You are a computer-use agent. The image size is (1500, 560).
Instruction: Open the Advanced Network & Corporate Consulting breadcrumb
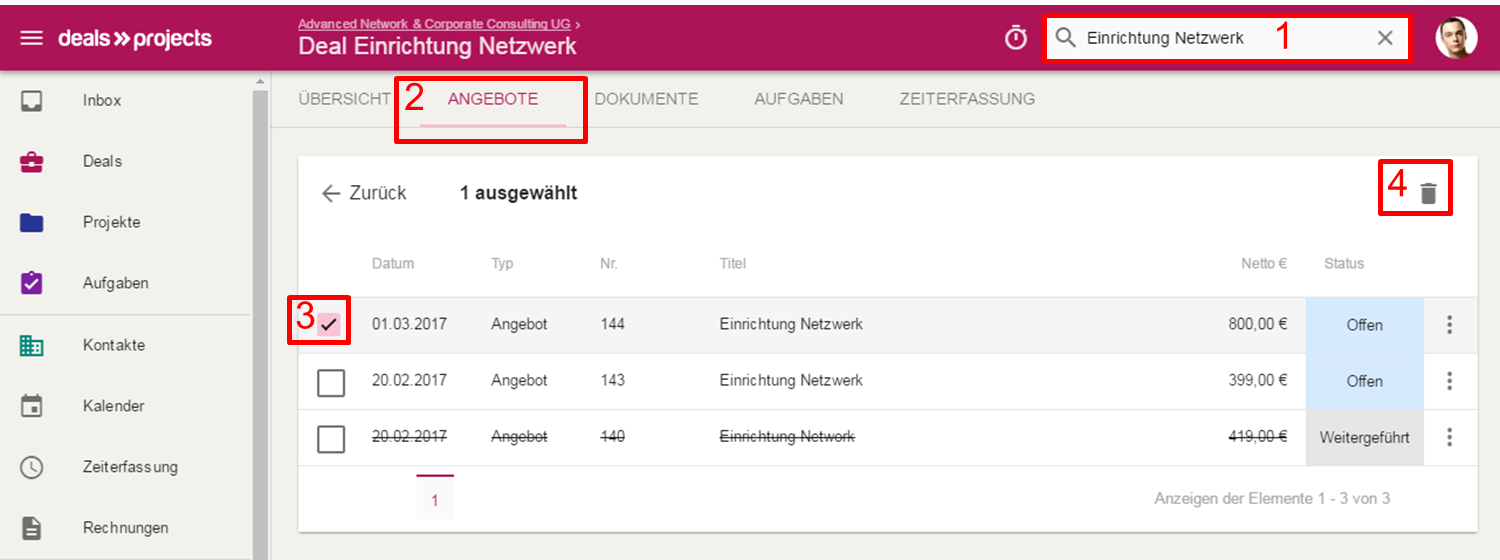point(435,23)
